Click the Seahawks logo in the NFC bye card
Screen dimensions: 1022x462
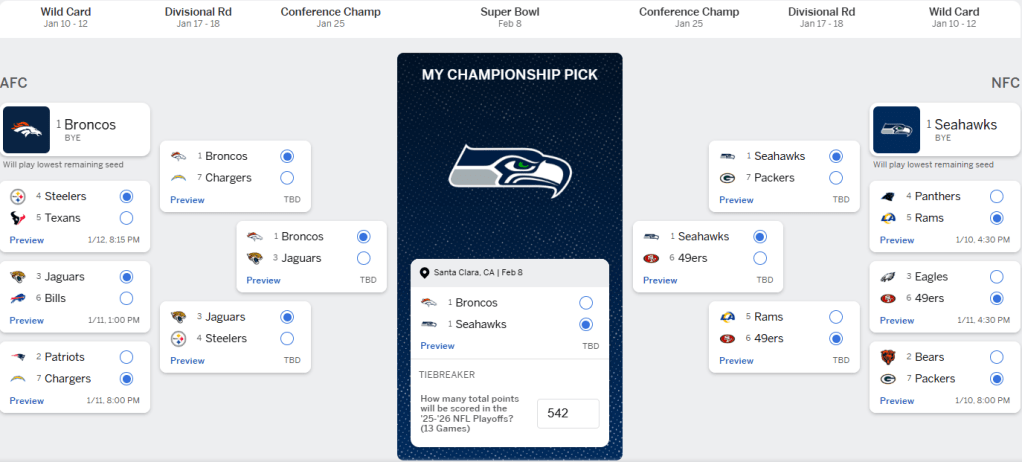tap(896, 130)
